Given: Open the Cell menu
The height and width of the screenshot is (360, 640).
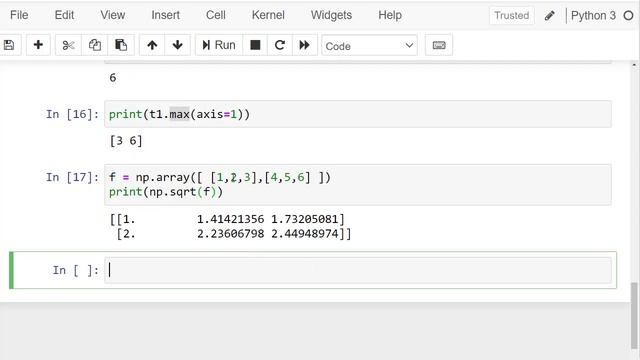Looking at the screenshot, I should point(216,15).
